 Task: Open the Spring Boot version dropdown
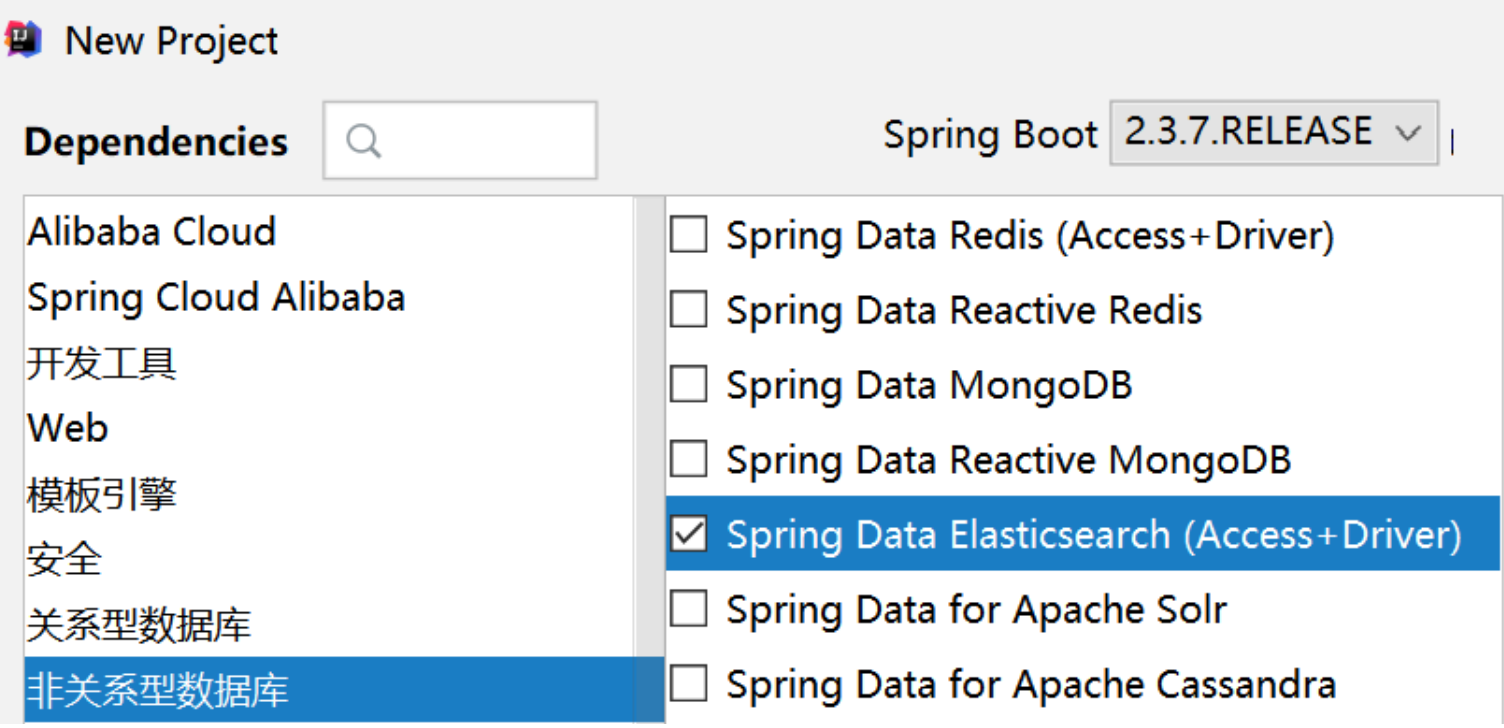(1274, 132)
